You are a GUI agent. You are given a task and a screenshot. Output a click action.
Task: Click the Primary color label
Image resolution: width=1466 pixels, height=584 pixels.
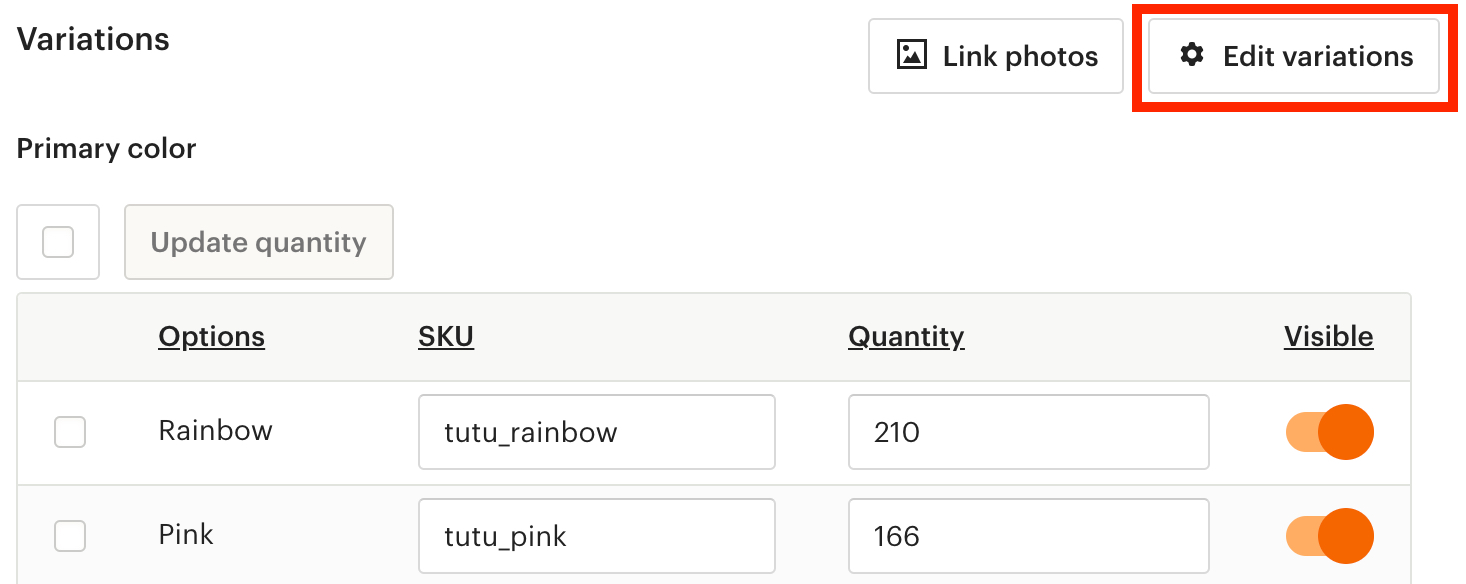click(x=105, y=148)
